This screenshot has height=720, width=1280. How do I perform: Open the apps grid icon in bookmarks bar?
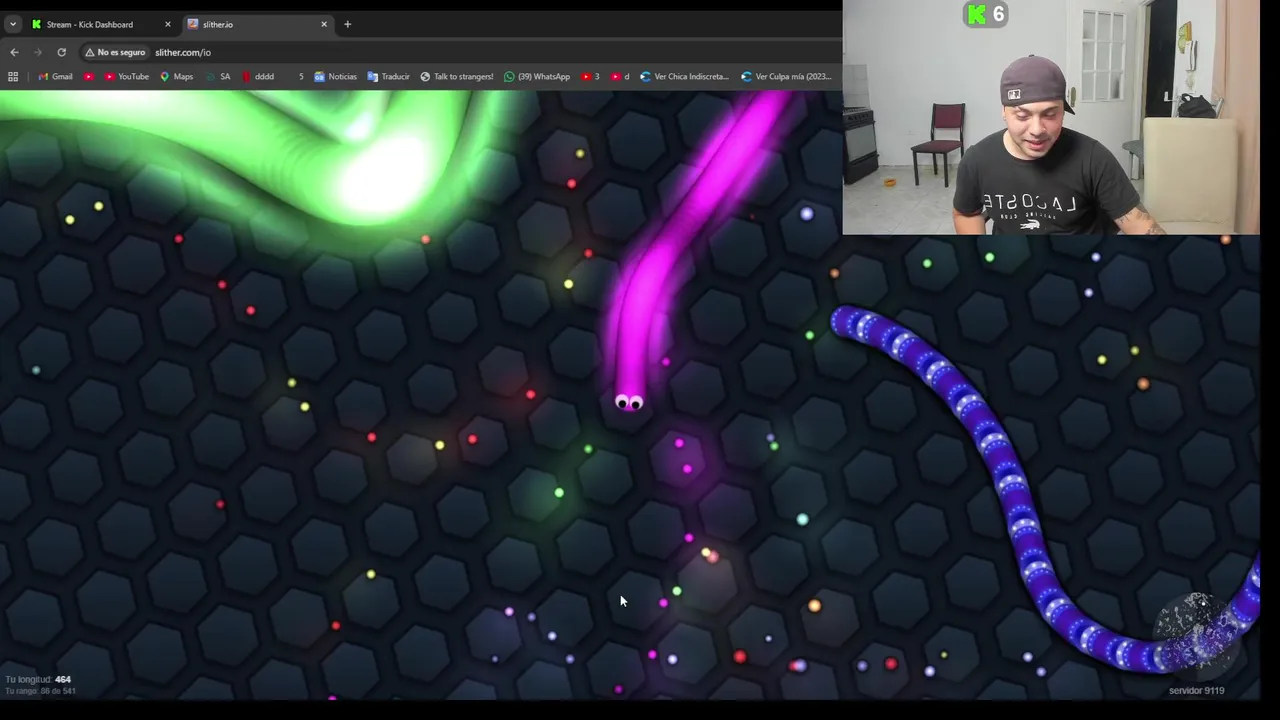click(x=13, y=76)
